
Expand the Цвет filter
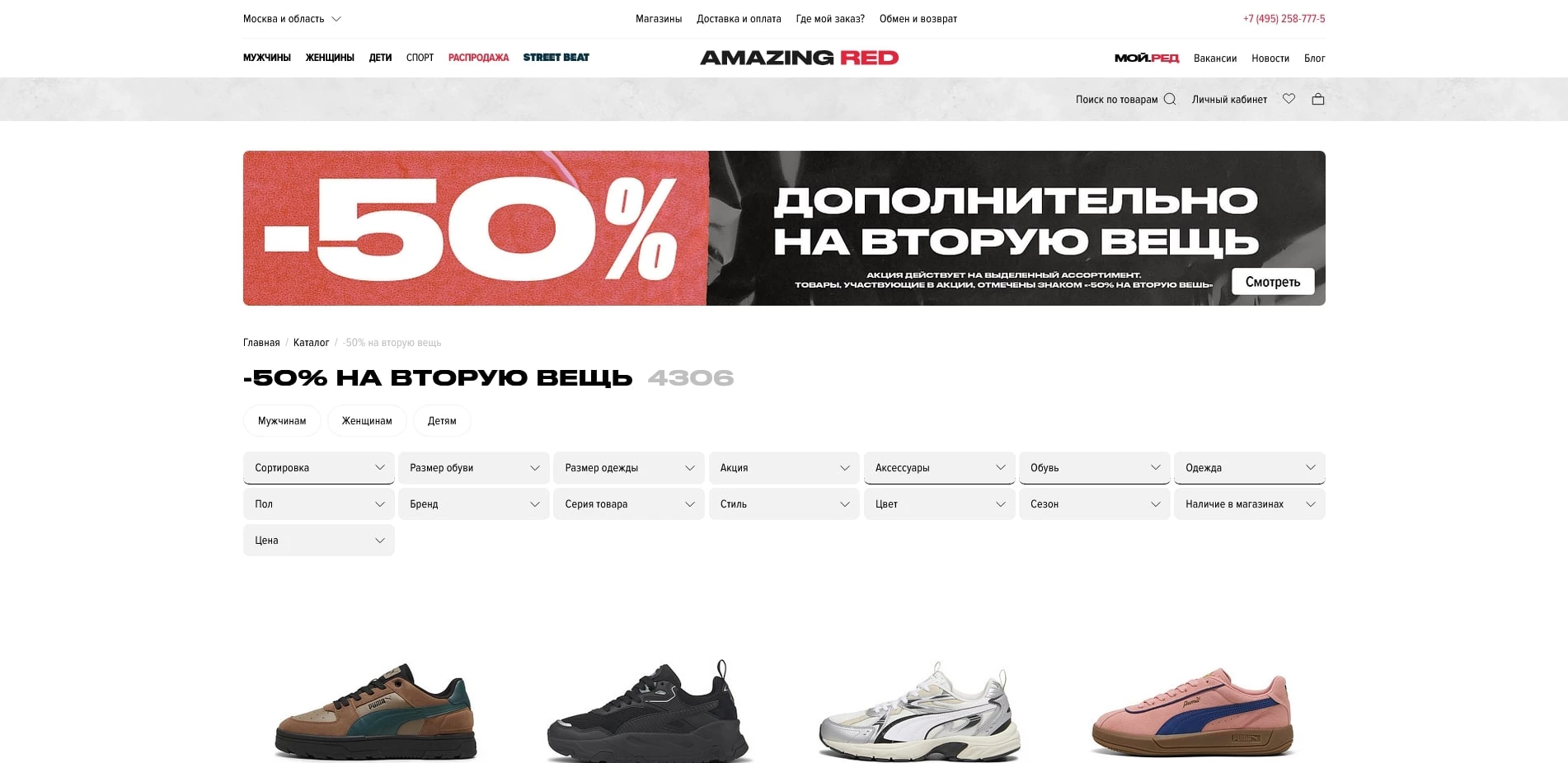[x=939, y=504]
